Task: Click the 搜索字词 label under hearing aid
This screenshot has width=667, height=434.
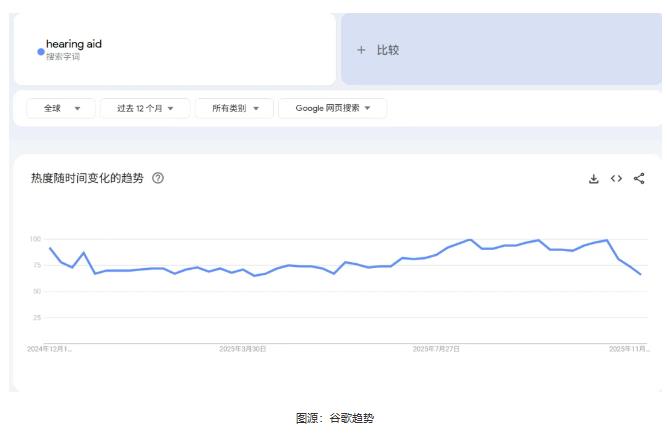Action: click(x=62, y=57)
